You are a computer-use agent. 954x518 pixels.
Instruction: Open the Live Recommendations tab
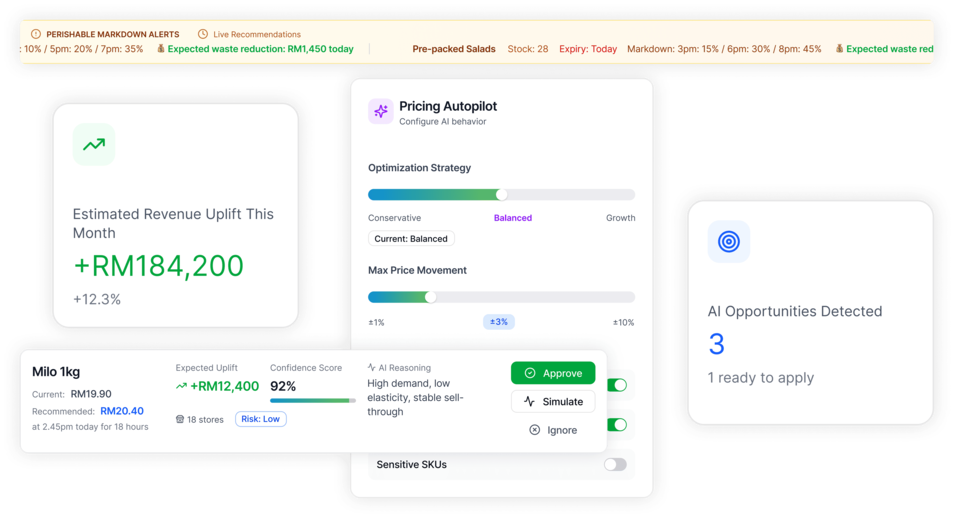[x=256, y=34]
